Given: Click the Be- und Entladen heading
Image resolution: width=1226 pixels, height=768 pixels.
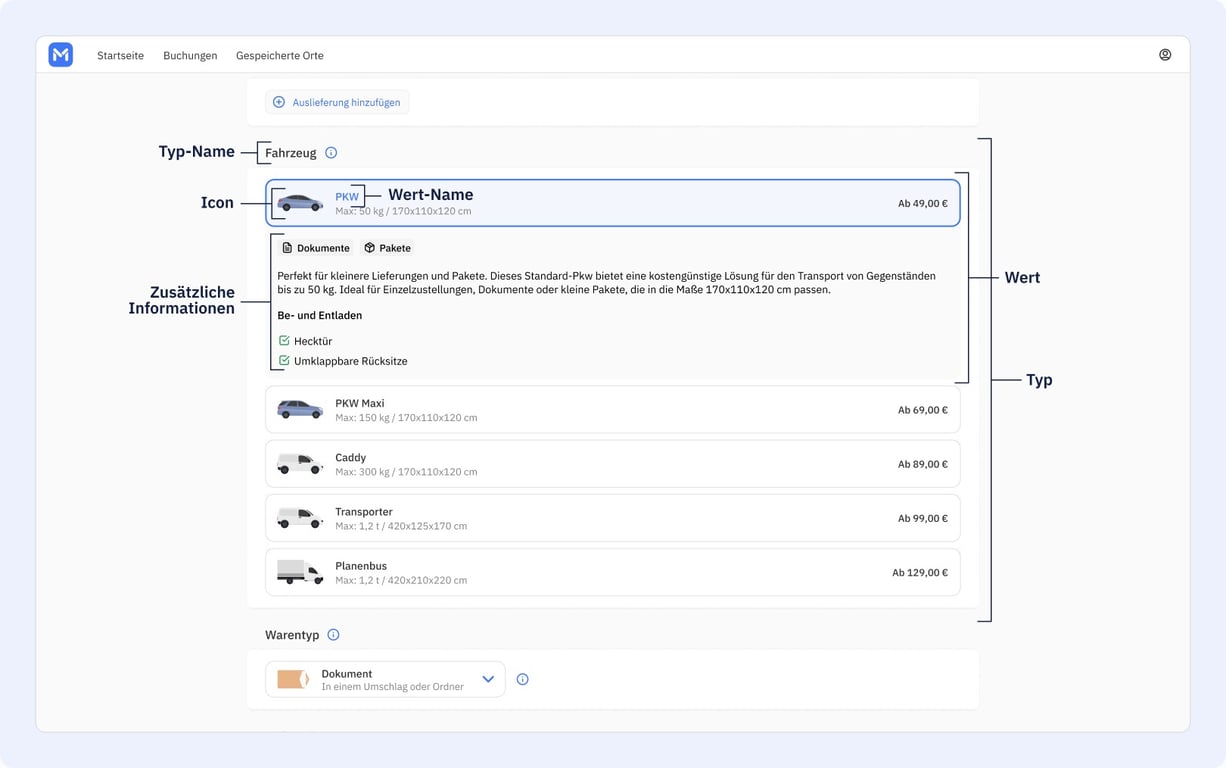Looking at the screenshot, I should [x=320, y=315].
